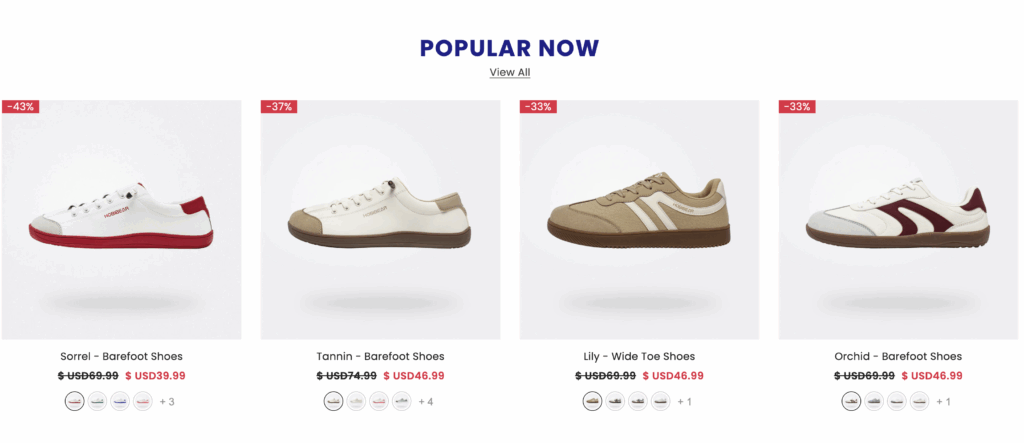This screenshot has height=443, width=1024.
Task: Open the Sorrel - Barefoot Shoes title
Action: coord(121,356)
